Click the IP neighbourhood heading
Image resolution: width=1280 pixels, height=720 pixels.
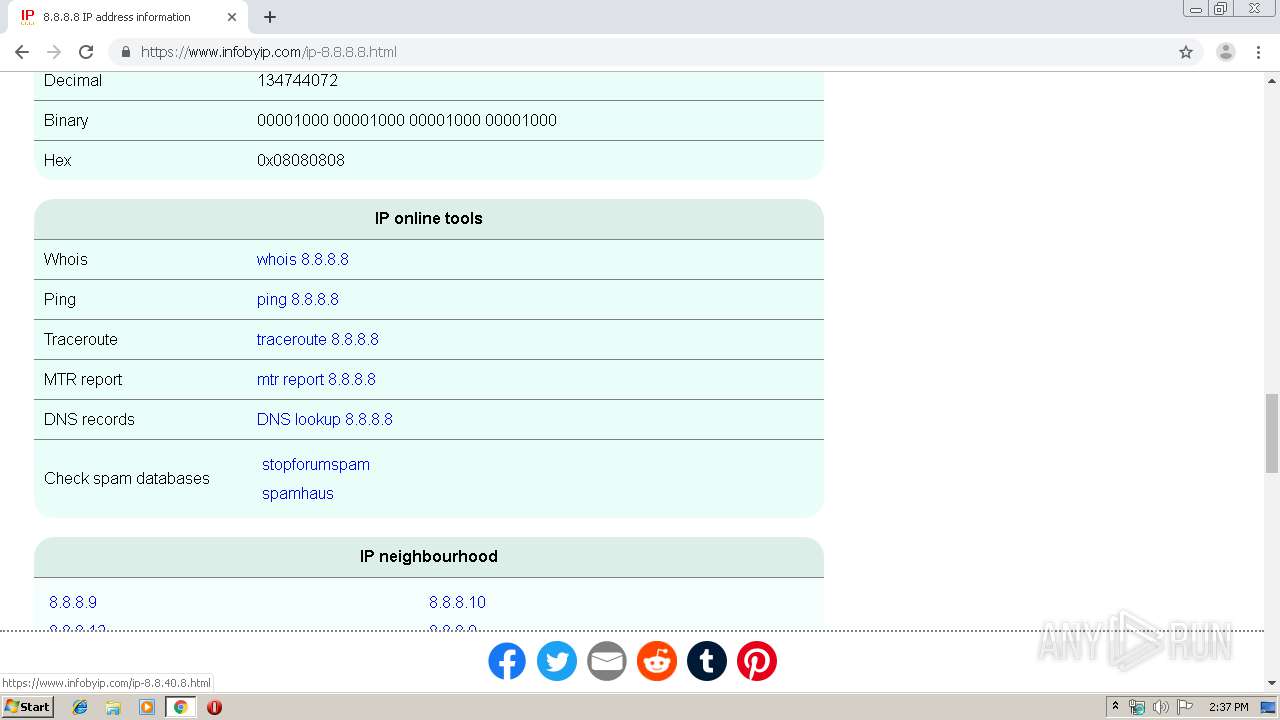point(429,556)
